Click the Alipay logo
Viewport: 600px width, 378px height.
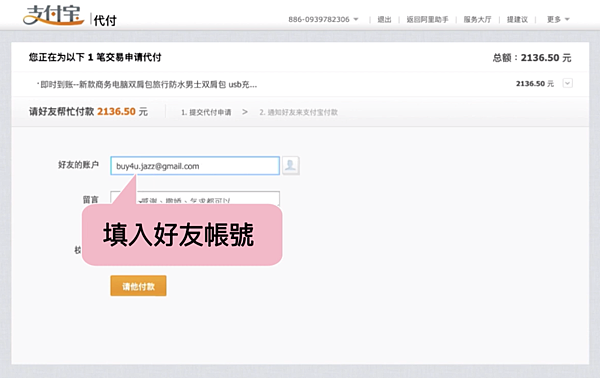pyautogui.click(x=53, y=15)
